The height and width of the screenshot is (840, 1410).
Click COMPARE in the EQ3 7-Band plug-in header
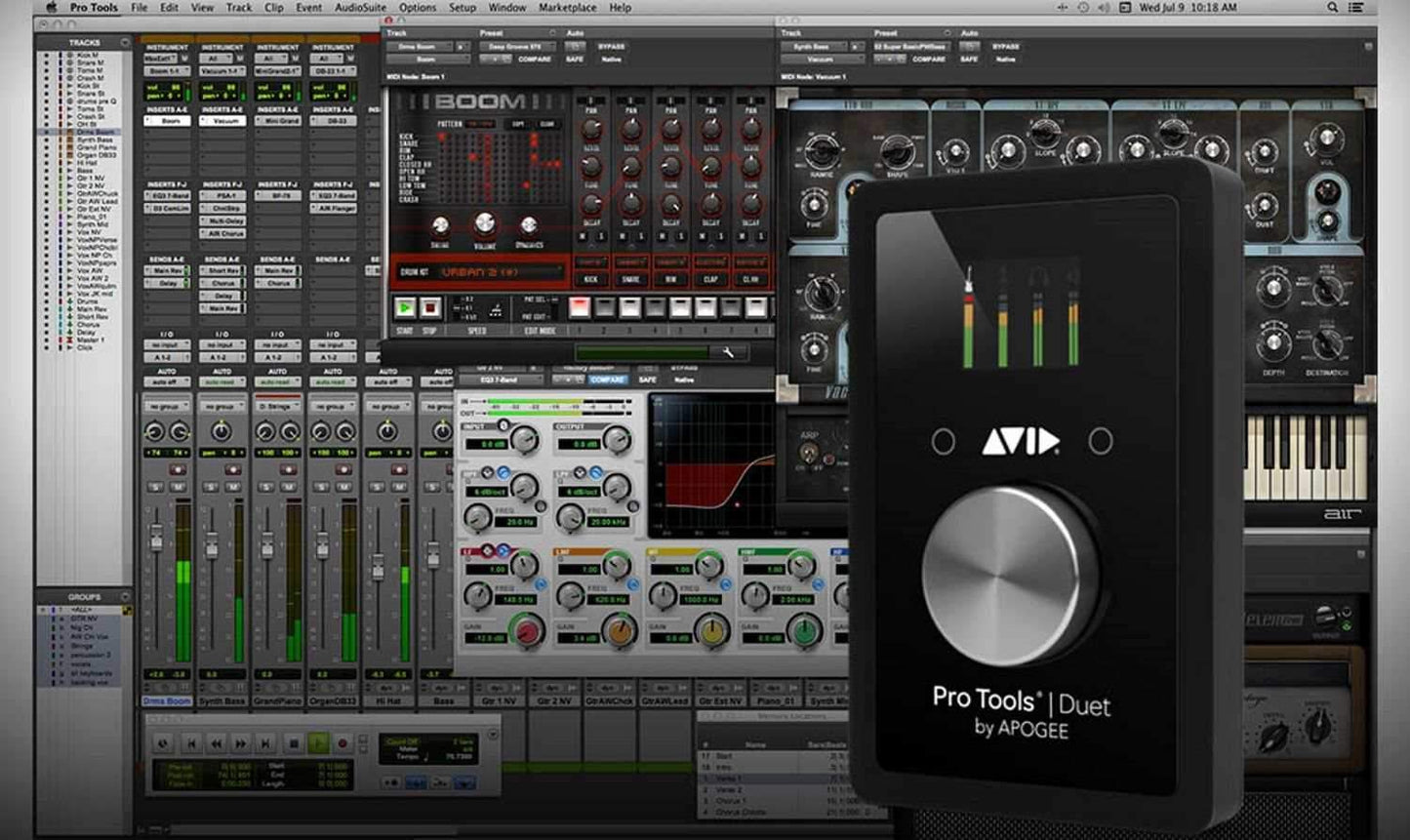click(608, 380)
